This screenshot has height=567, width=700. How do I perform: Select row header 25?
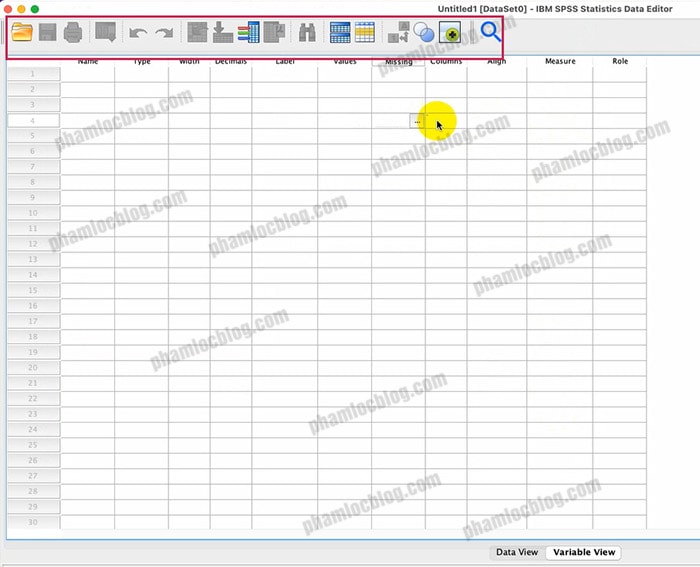tap(33, 445)
